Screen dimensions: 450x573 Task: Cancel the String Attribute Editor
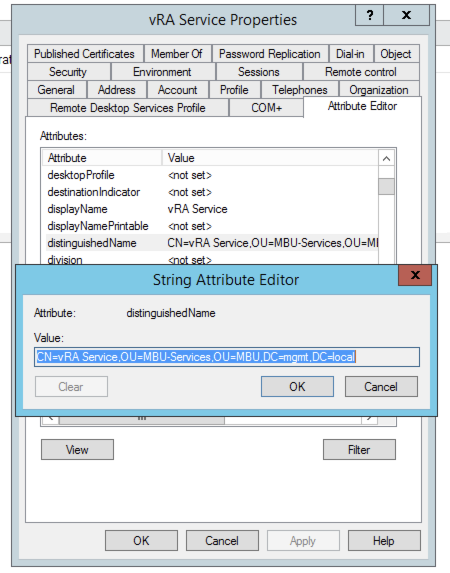tap(381, 387)
